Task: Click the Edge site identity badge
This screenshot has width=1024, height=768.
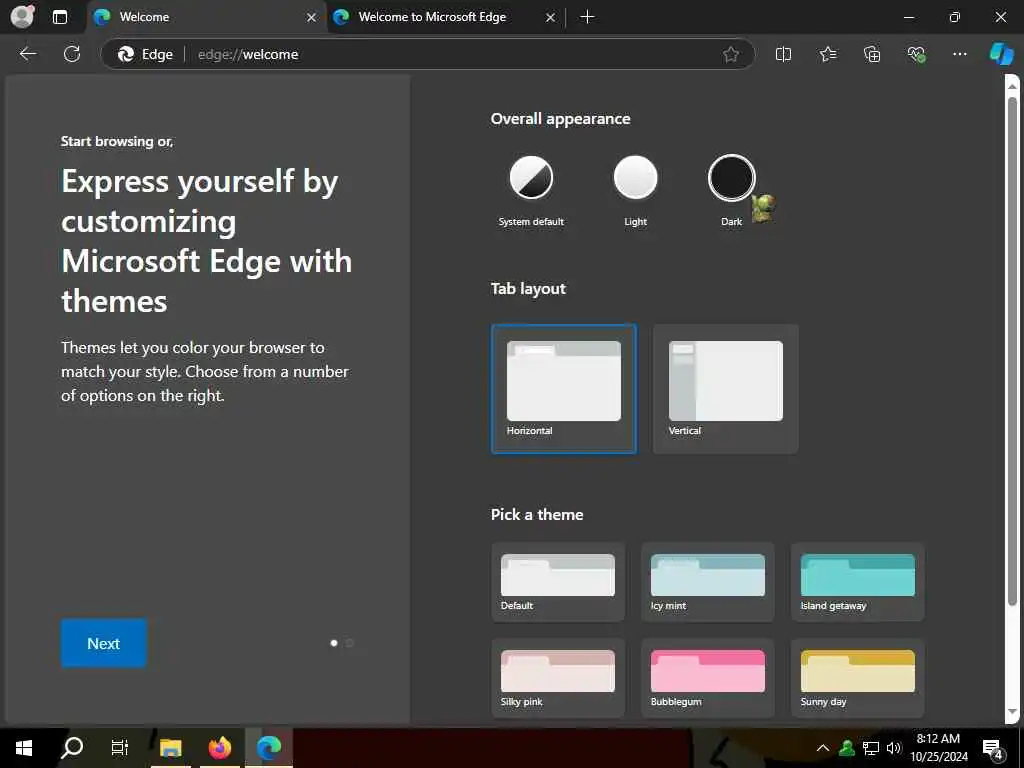Action: [x=145, y=54]
